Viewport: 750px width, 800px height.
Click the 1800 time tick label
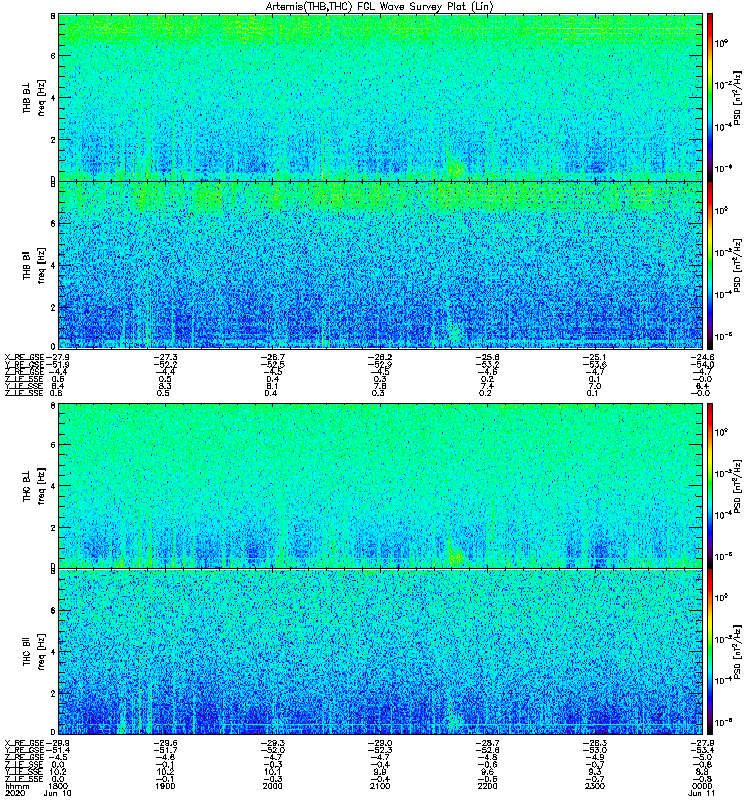point(58,786)
